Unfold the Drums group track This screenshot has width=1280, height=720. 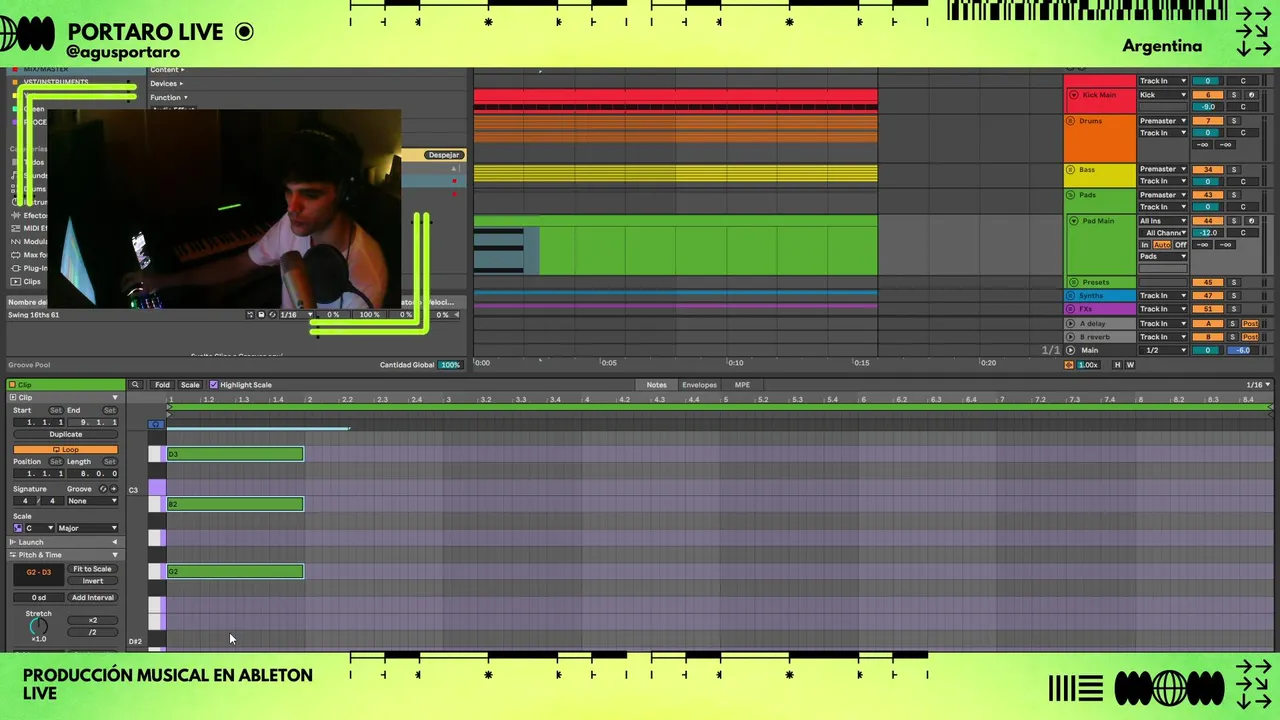tap(1070, 121)
